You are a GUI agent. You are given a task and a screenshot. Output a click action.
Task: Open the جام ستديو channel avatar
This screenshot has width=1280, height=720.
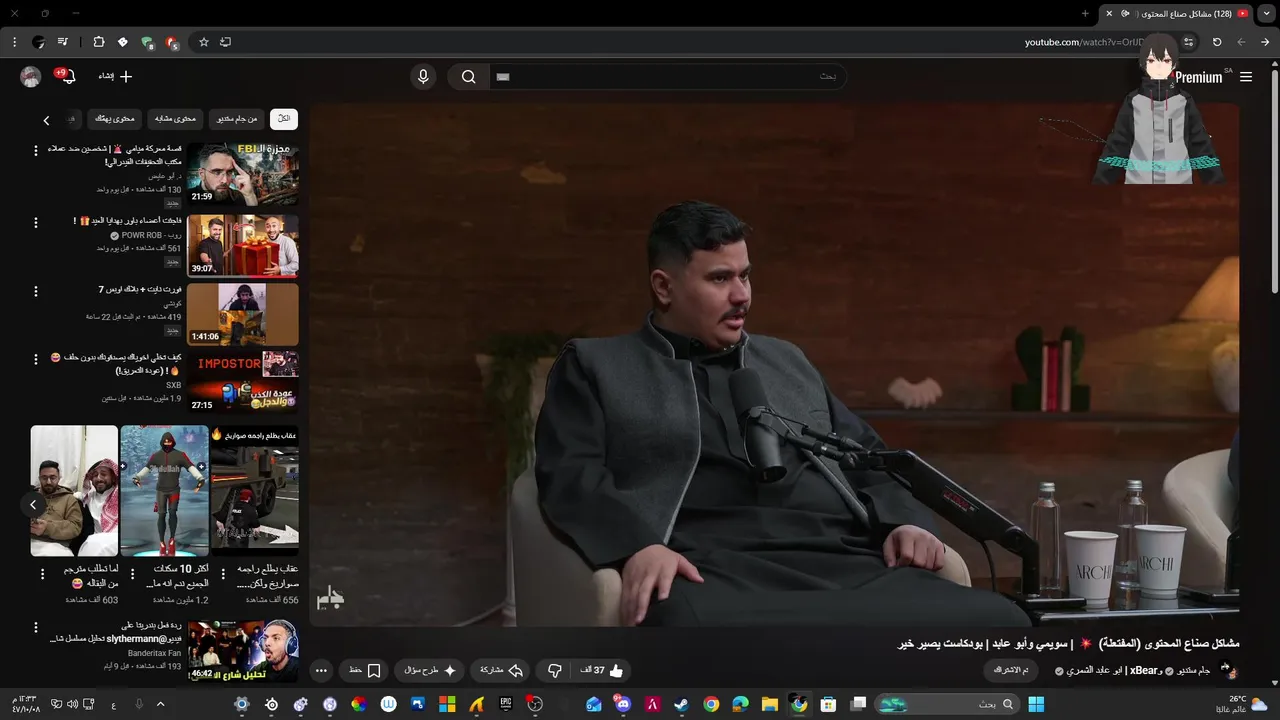tap(1229, 670)
